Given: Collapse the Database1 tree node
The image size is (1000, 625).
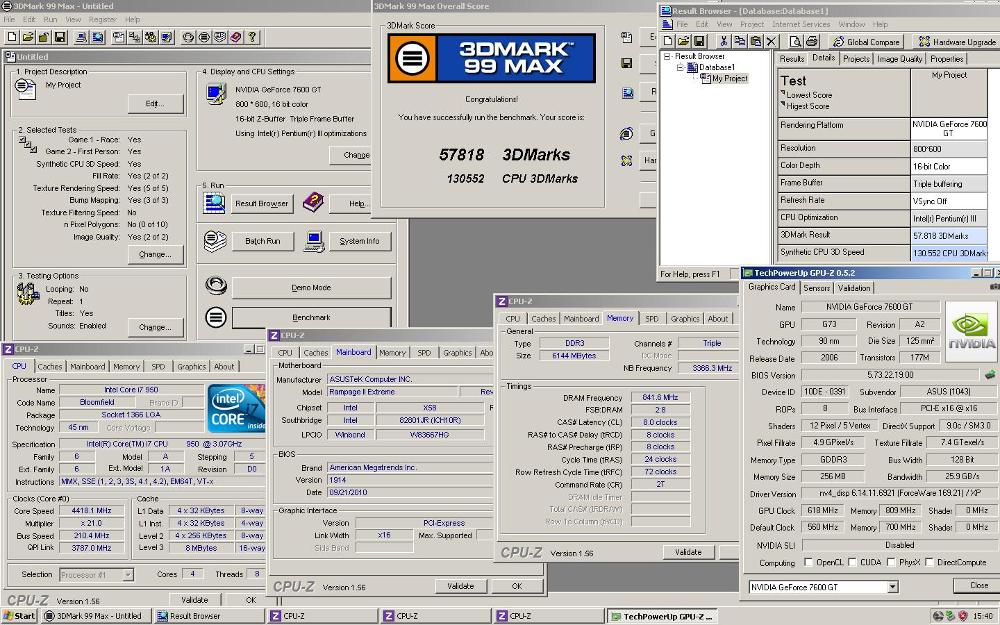Looking at the screenshot, I should [x=680, y=67].
